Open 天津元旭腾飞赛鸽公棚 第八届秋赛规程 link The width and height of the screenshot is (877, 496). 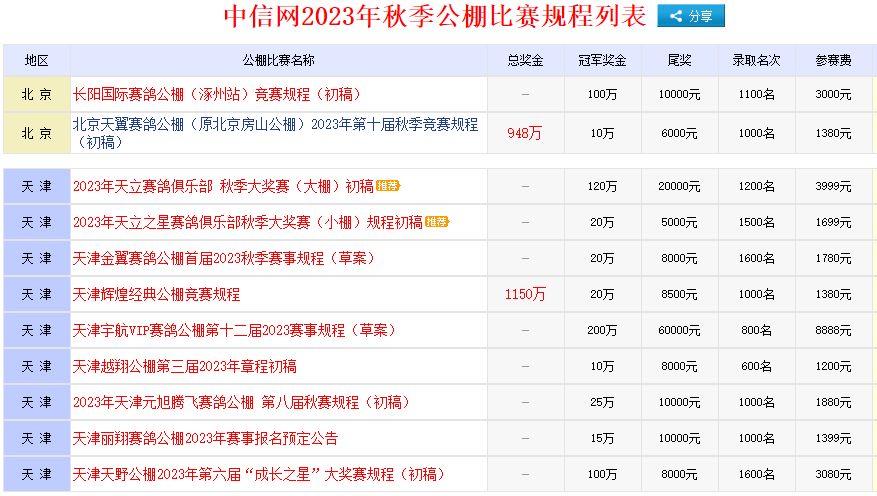[241, 402]
